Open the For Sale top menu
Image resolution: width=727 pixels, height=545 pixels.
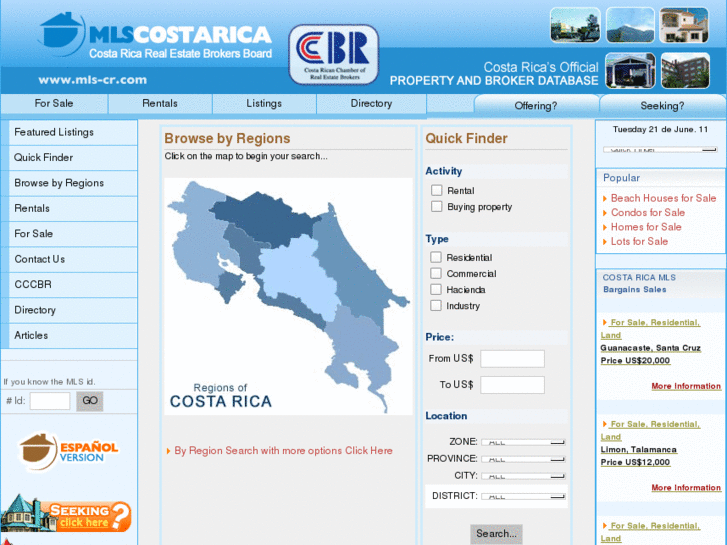pos(54,103)
